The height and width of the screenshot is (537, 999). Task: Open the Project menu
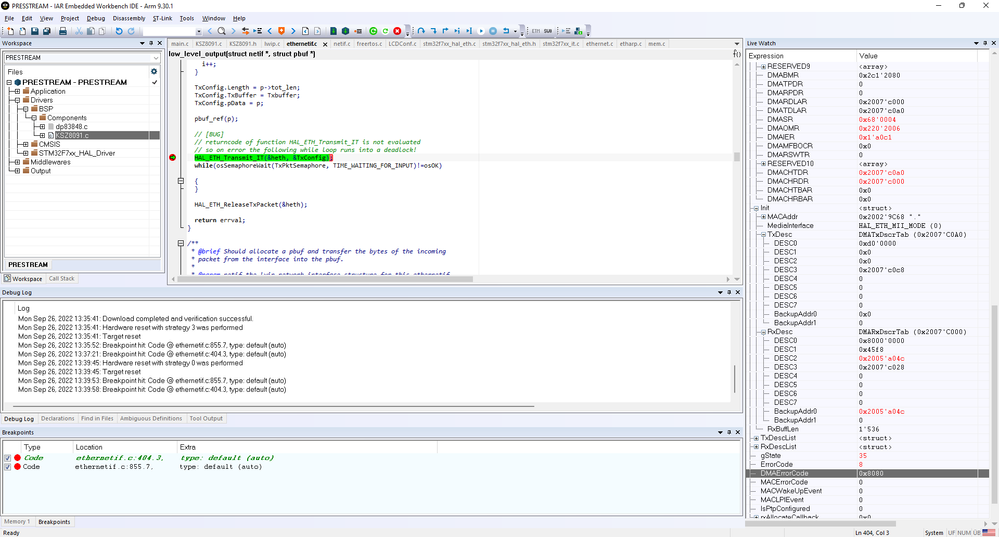pyautogui.click(x=69, y=18)
